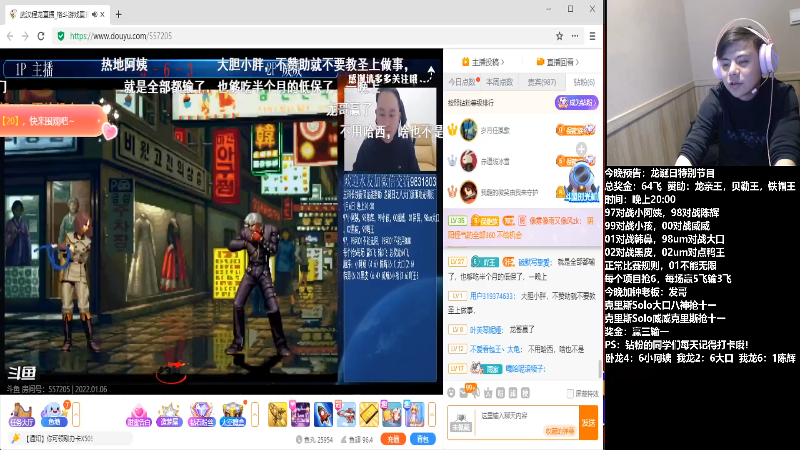Expand the task panel arrow beside 鱼塘
This screenshot has height=450, width=800.
(76, 414)
